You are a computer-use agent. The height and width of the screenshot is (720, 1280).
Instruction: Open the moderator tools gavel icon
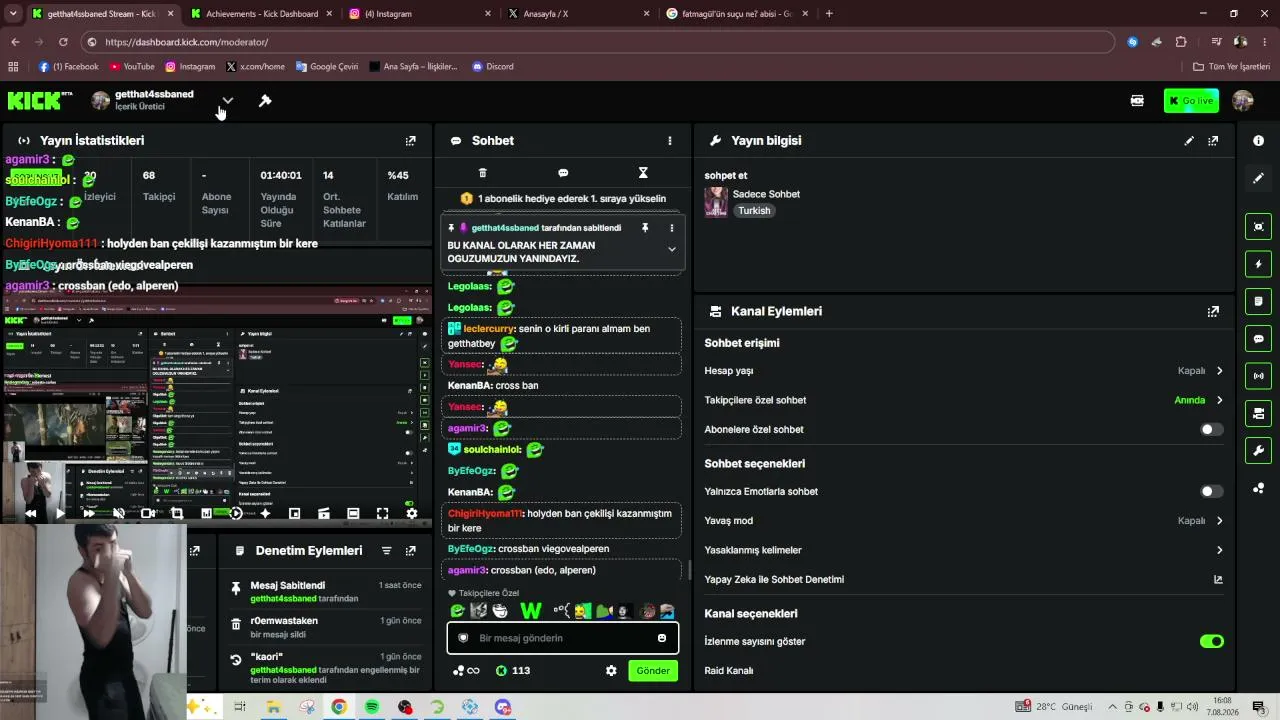[265, 100]
